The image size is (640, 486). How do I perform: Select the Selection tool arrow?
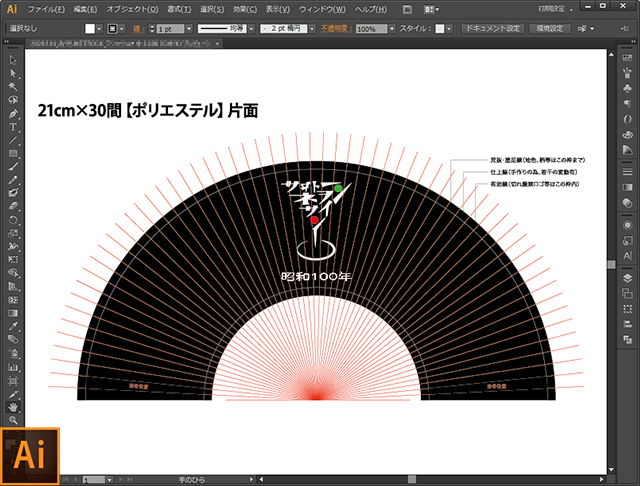pyautogui.click(x=13, y=61)
